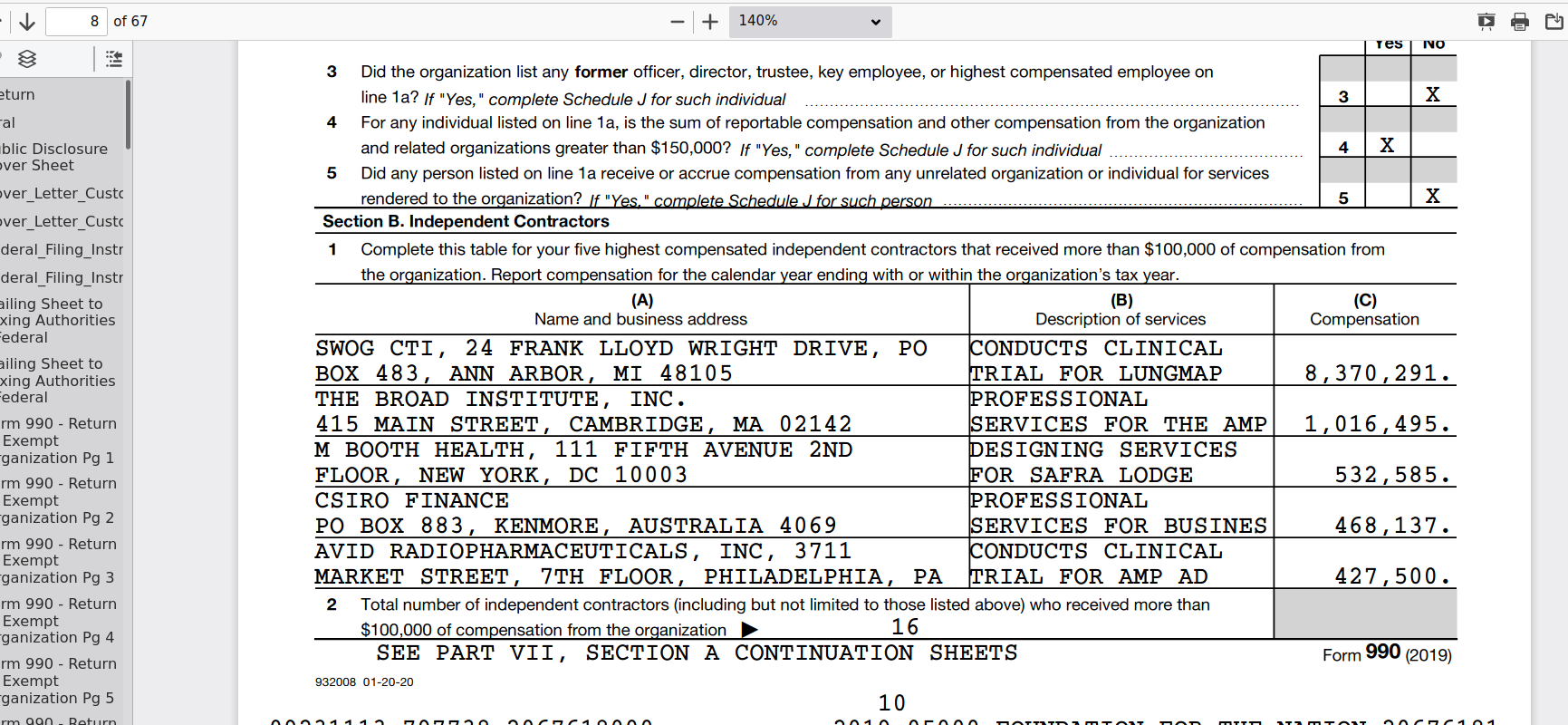Click SWOG CTI compensation 8,370,291
1568x725 pixels.
(1378, 373)
